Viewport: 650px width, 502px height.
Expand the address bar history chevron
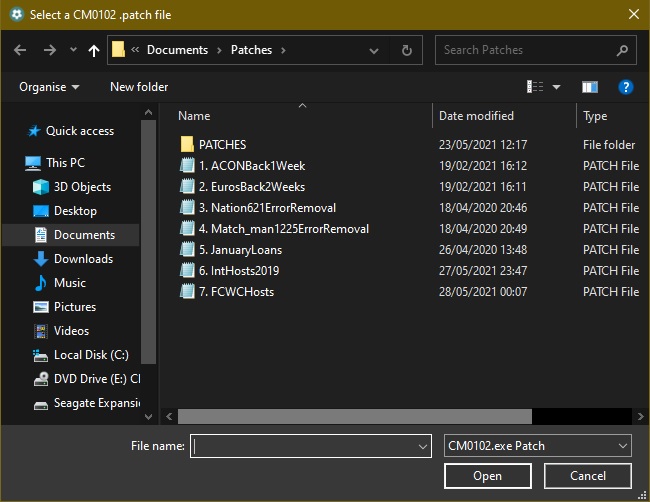pos(374,51)
